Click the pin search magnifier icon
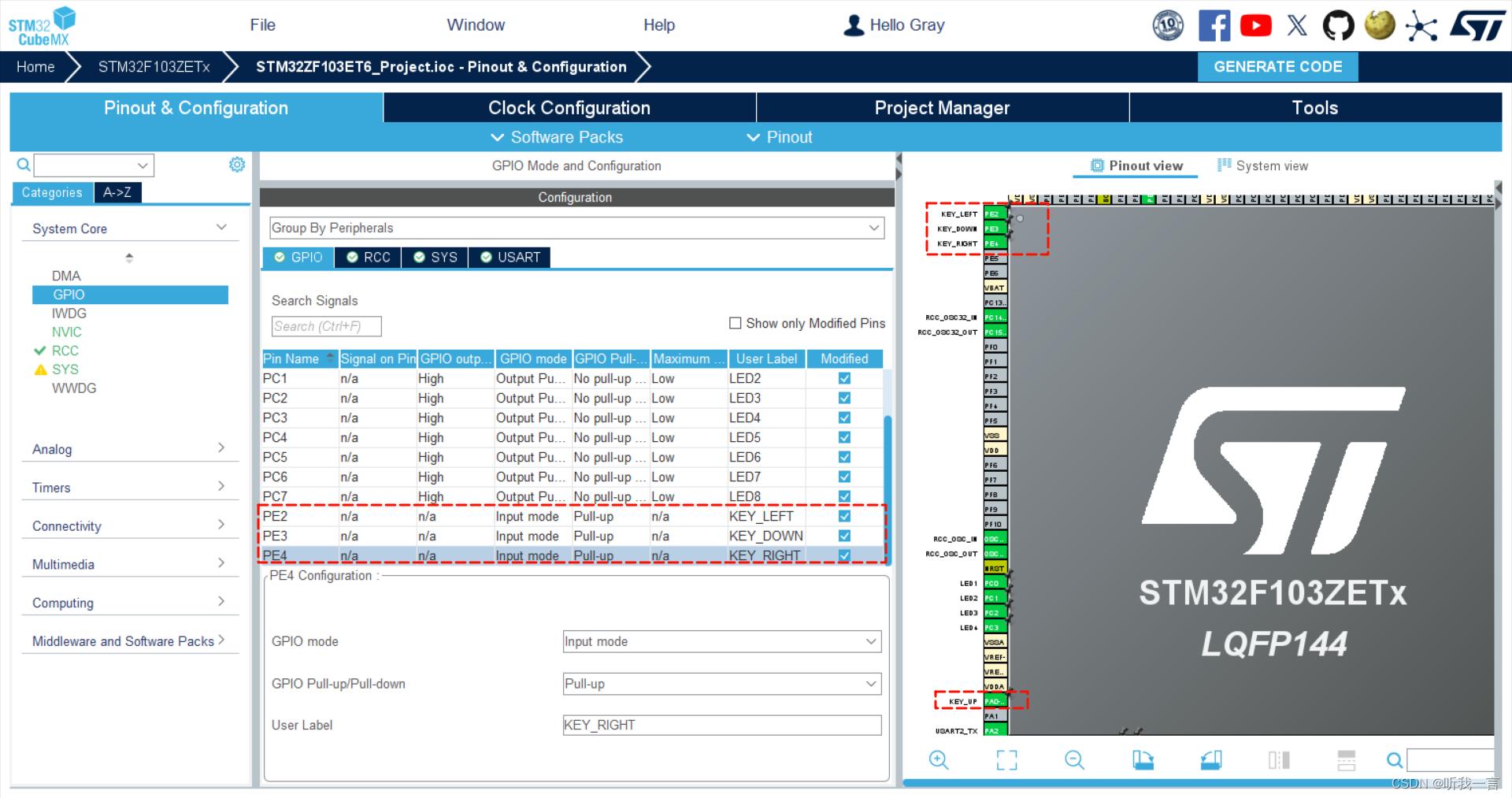The width and height of the screenshot is (1512, 798). point(1394,760)
